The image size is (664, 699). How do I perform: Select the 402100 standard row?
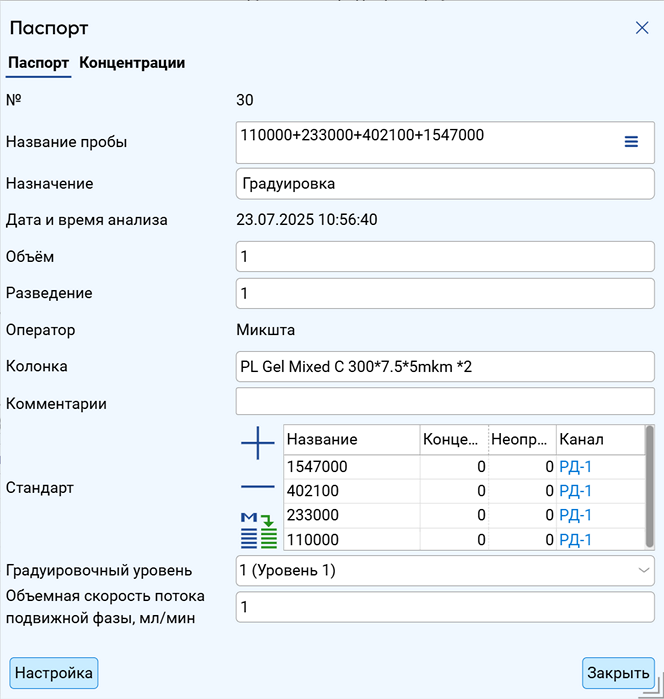click(x=464, y=491)
